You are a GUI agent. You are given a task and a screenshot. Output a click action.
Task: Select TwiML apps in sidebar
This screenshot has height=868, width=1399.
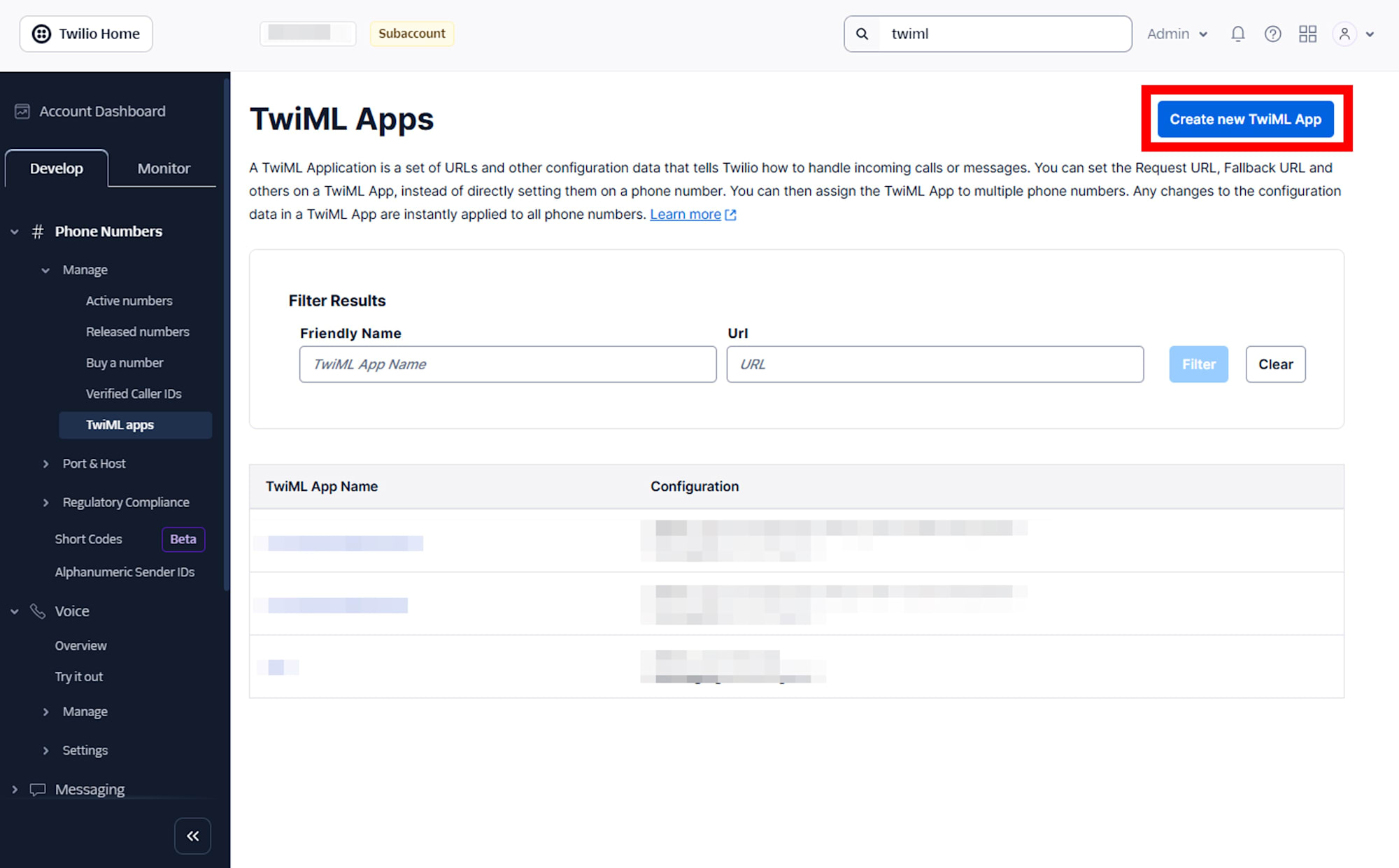point(136,425)
